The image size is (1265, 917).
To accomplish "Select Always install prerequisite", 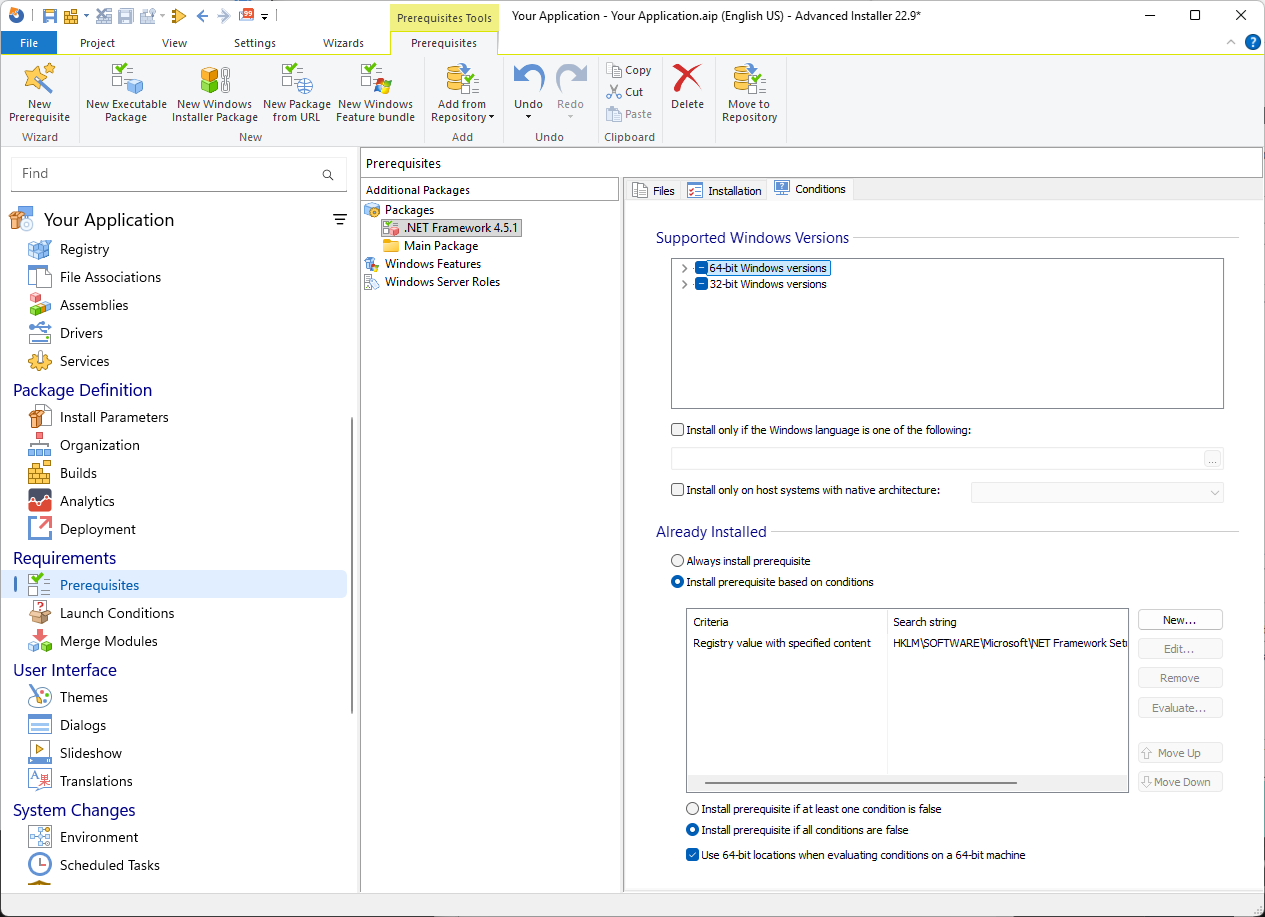I will pos(677,561).
